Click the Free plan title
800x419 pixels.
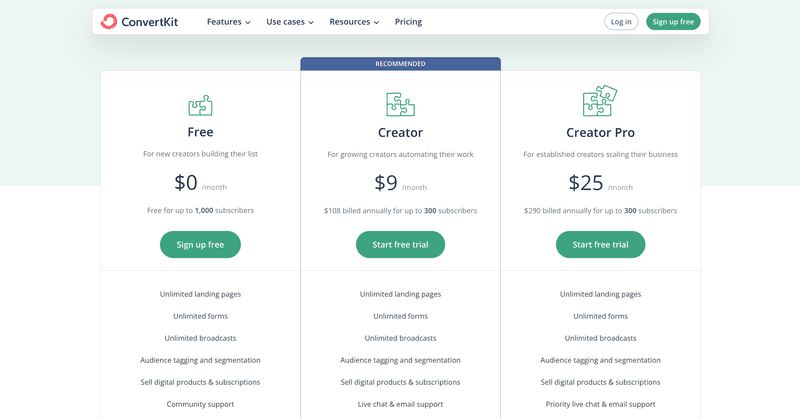coord(200,132)
